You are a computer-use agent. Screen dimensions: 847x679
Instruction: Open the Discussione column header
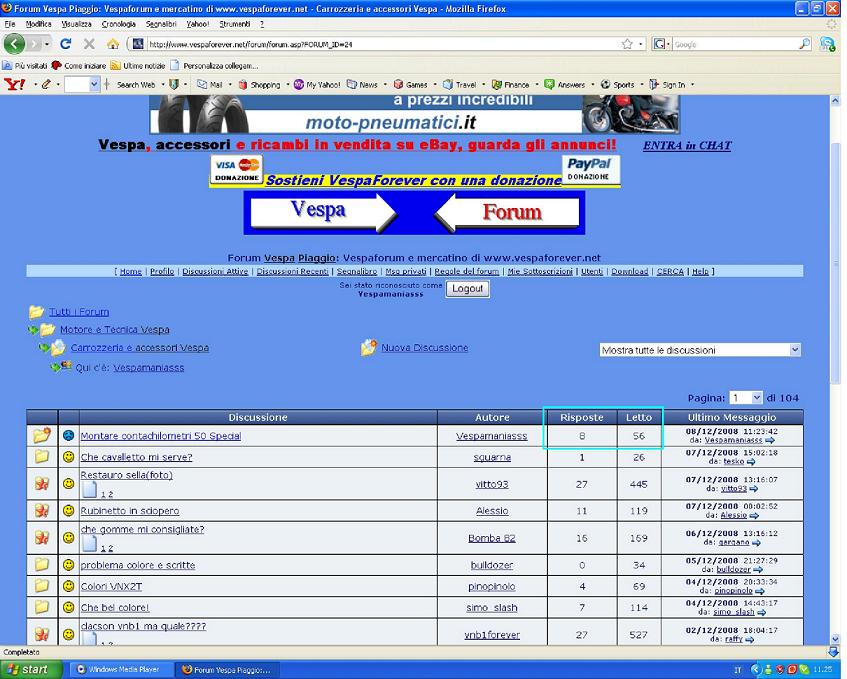click(258, 417)
